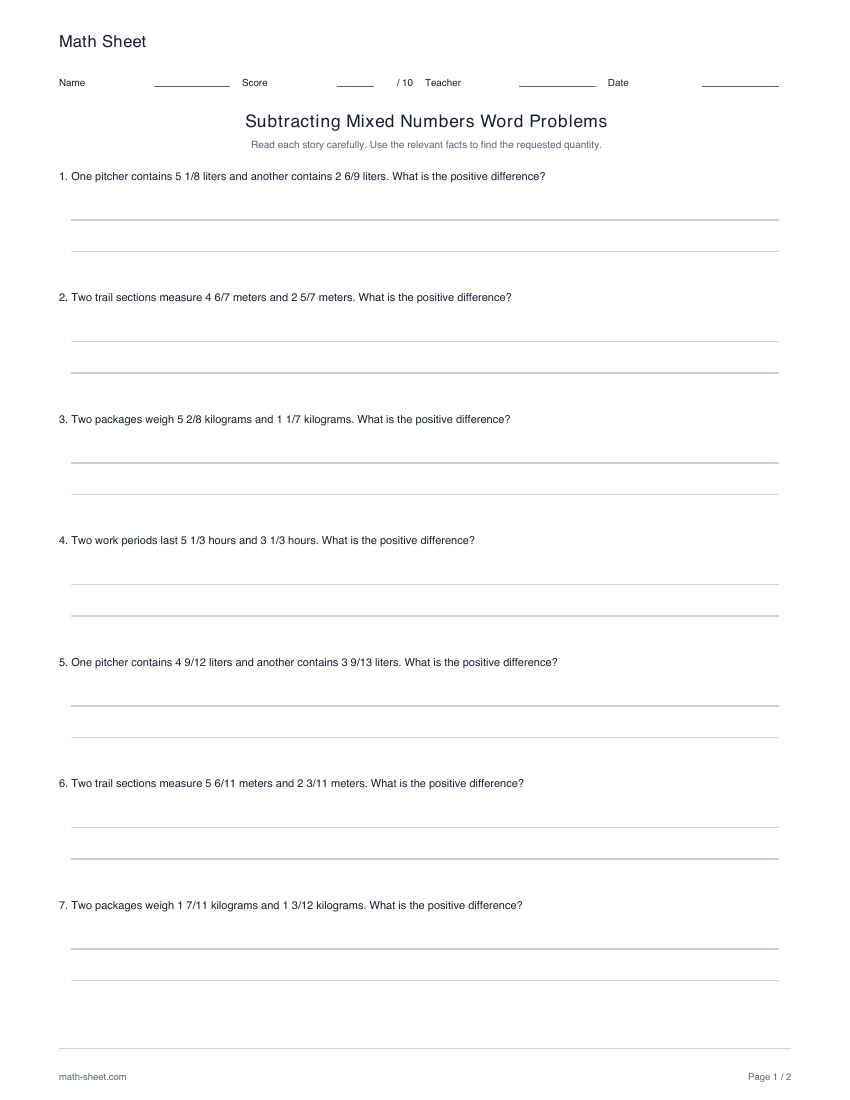Click the second answer line under problem 6
The image size is (850, 1100).
pos(424,859)
